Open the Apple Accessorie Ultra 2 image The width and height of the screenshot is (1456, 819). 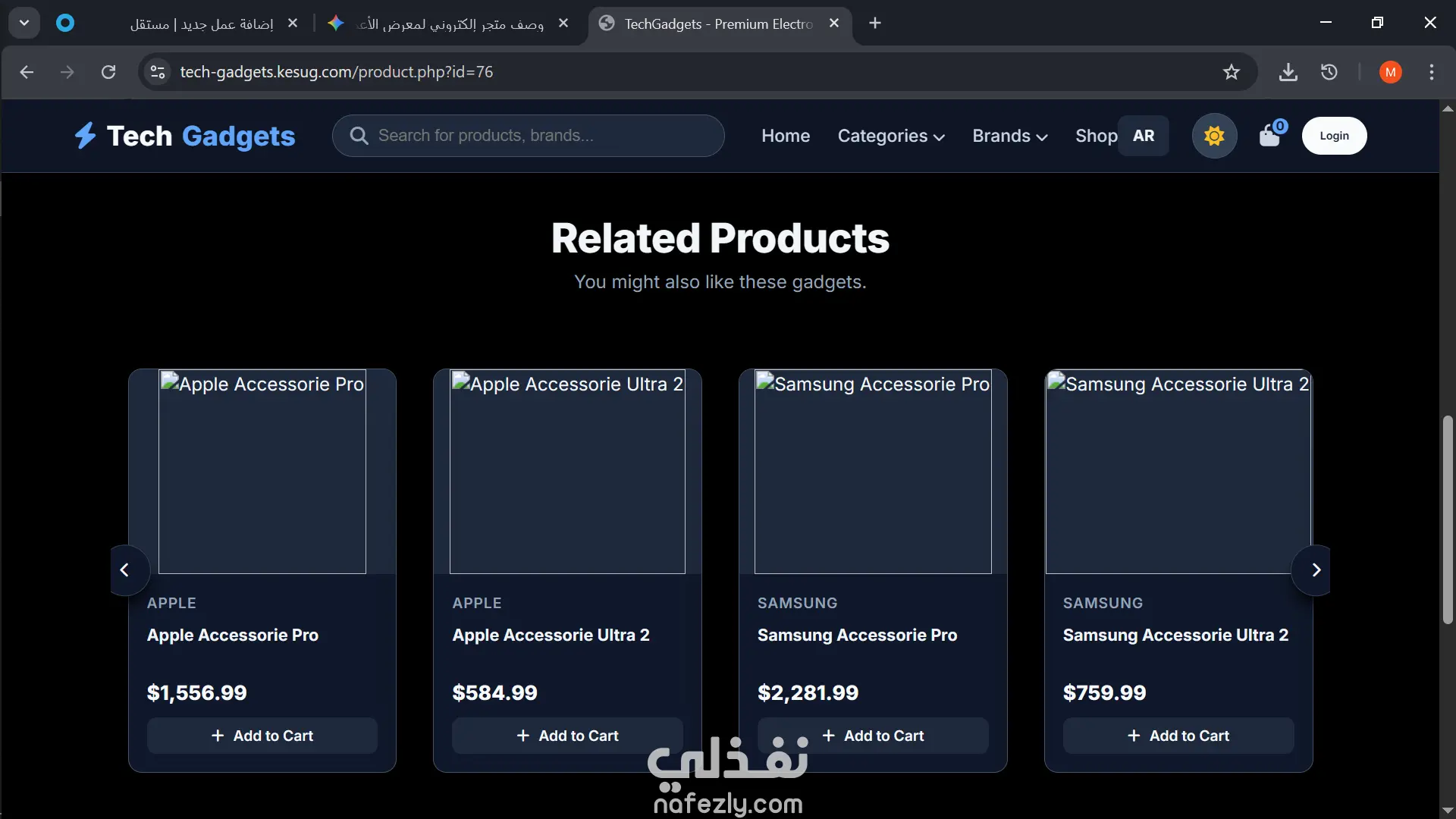tap(567, 472)
